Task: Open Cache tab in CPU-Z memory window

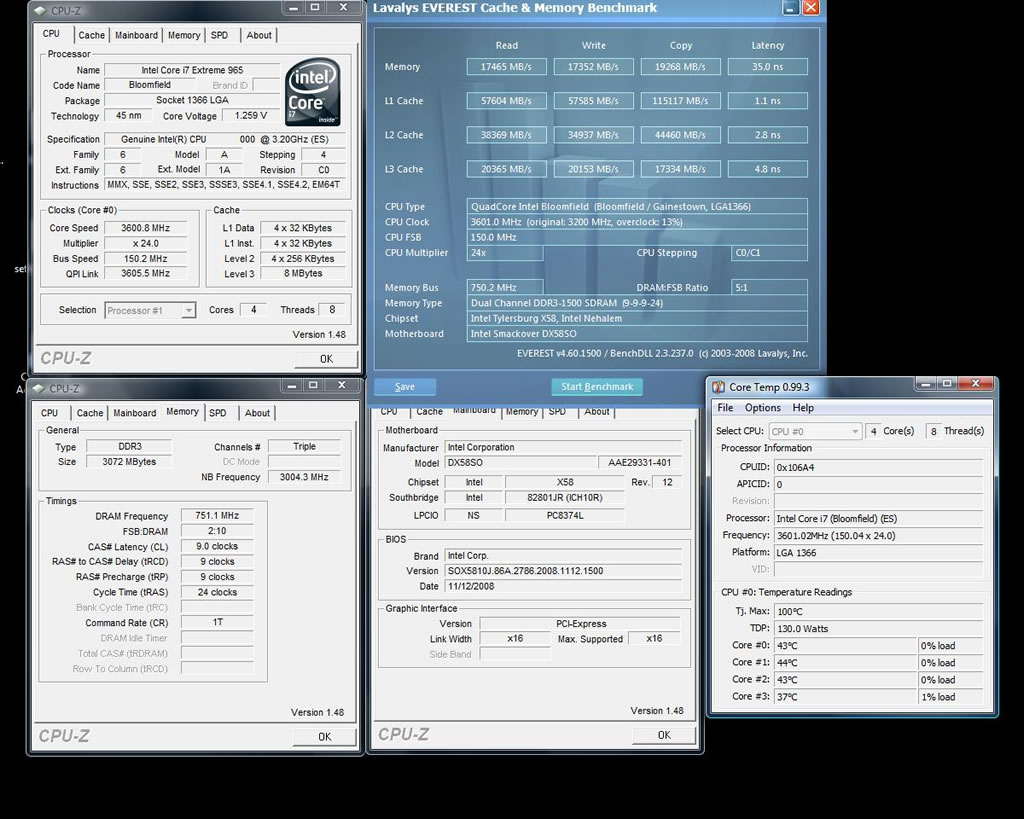Action: (x=89, y=413)
